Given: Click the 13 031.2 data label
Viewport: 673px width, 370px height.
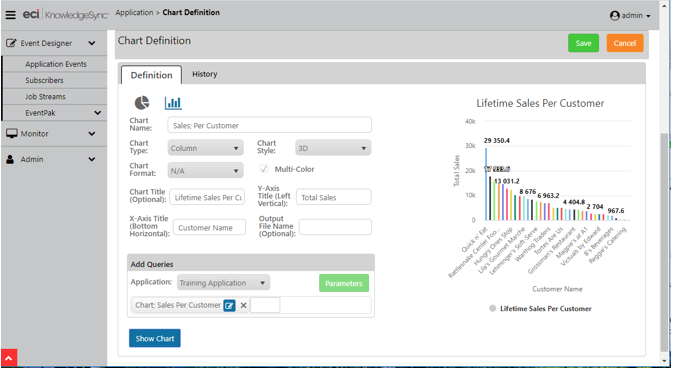Looking at the screenshot, I should tap(507, 181).
